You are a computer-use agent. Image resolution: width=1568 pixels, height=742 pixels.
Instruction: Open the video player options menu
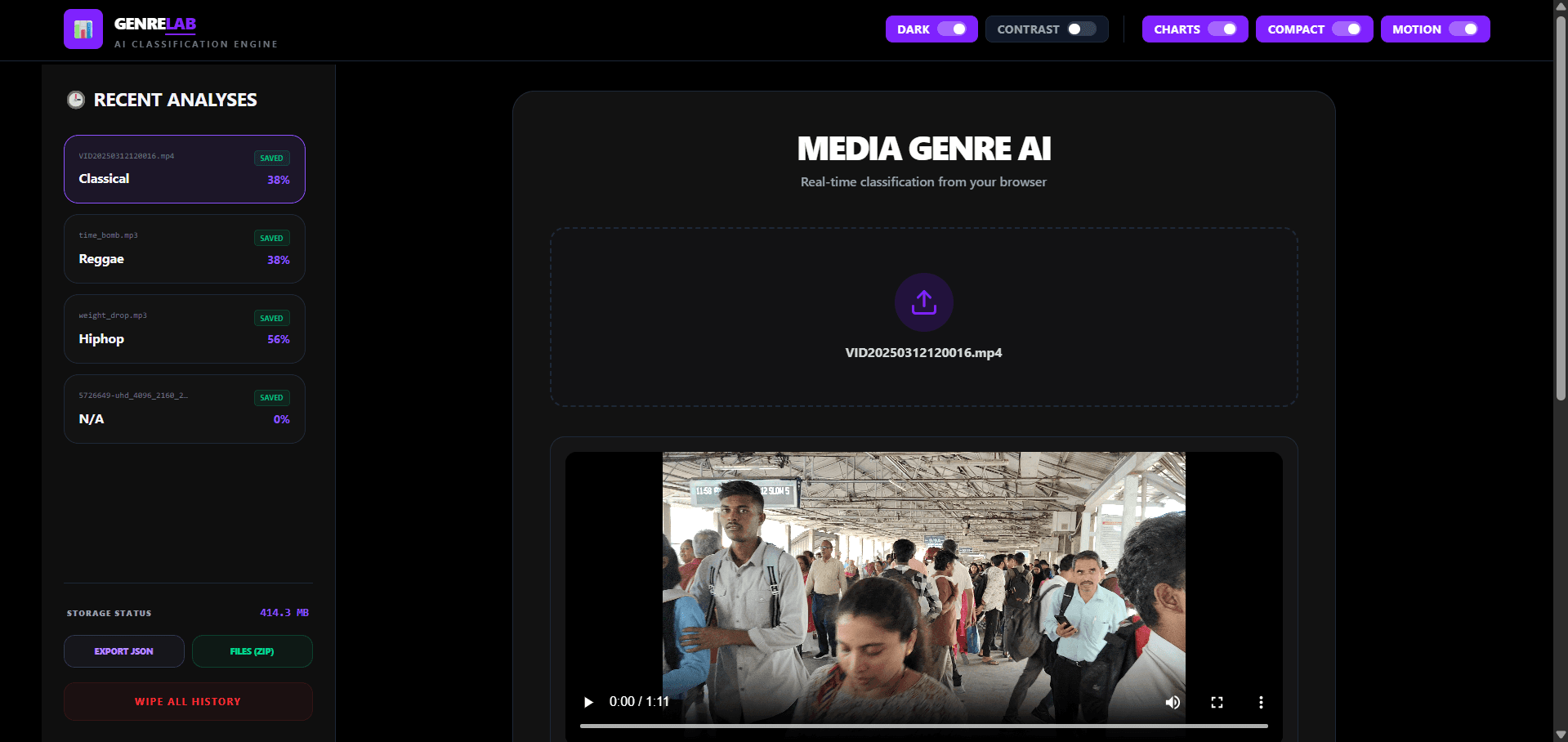1261,702
